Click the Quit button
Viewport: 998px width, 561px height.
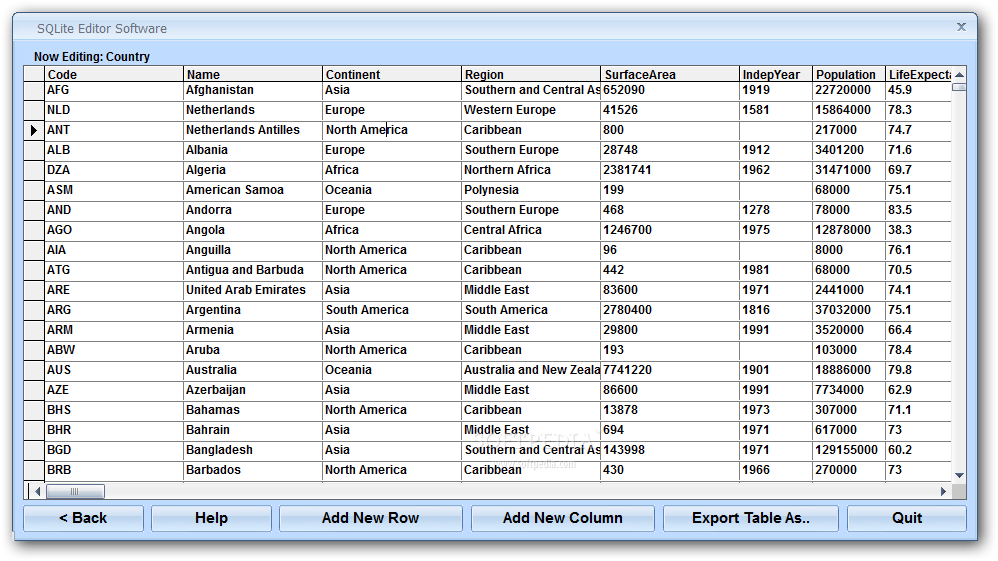point(907,518)
